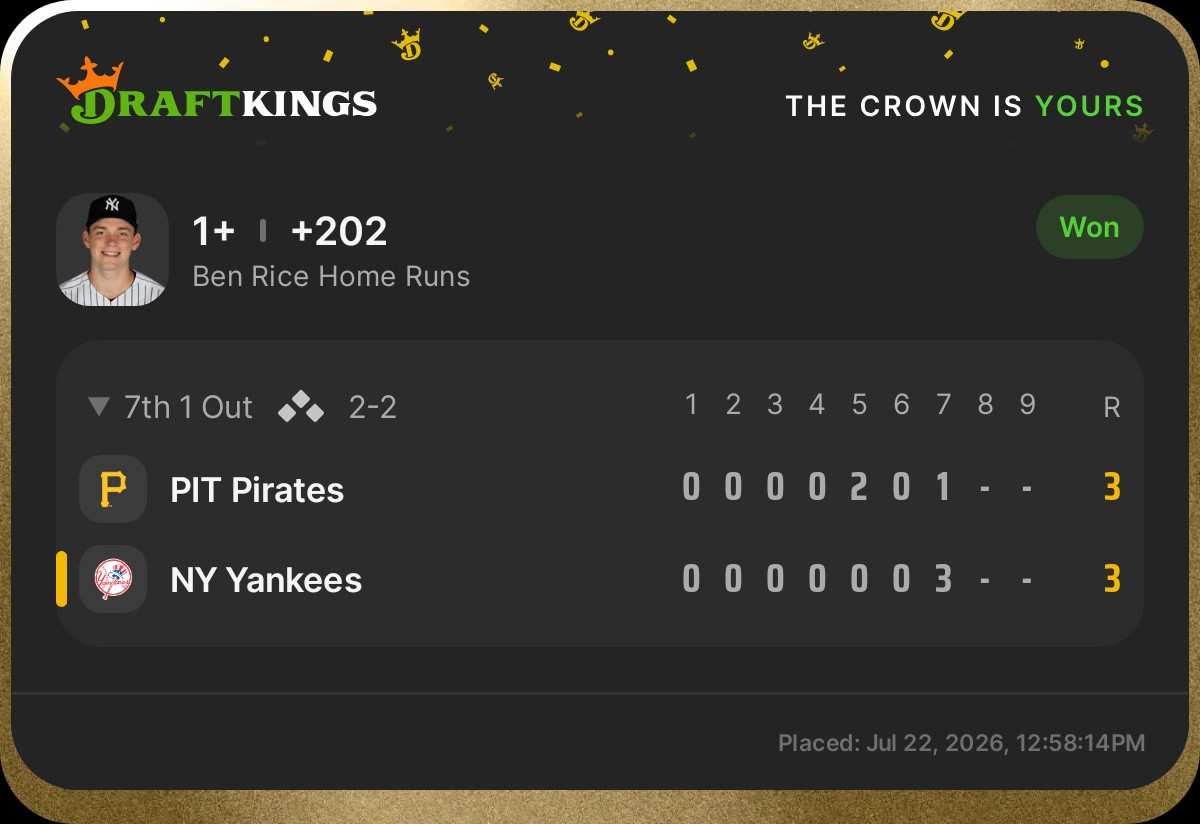Click the bottom-of-inning triangle indicator

click(x=98, y=406)
